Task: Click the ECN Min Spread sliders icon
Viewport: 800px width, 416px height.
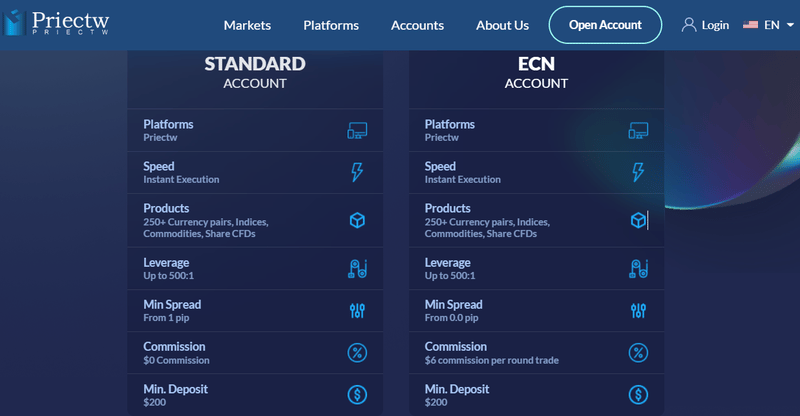Action: (638, 310)
